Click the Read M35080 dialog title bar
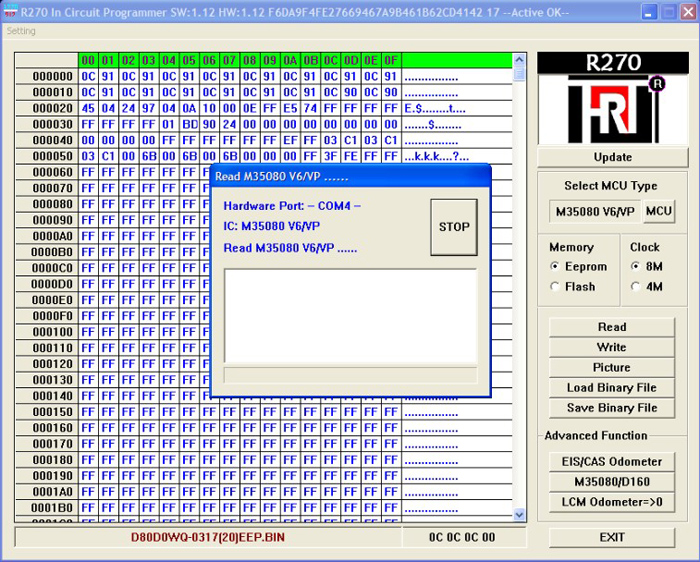 (x=350, y=176)
